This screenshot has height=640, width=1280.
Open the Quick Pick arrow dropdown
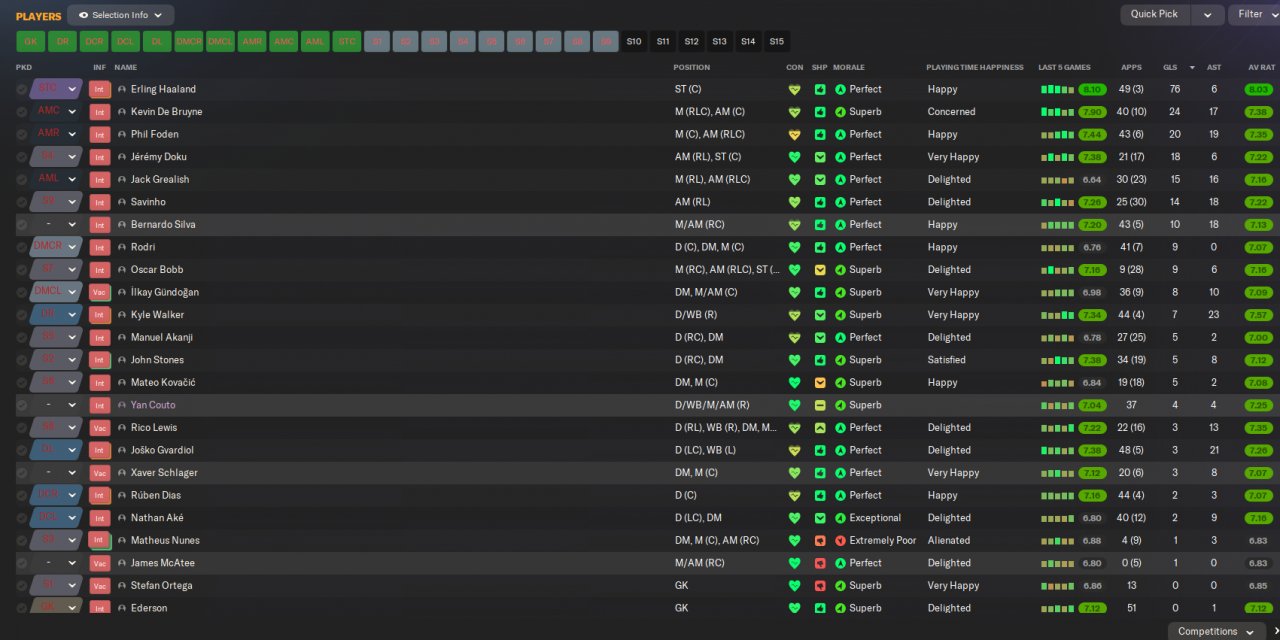click(1208, 15)
